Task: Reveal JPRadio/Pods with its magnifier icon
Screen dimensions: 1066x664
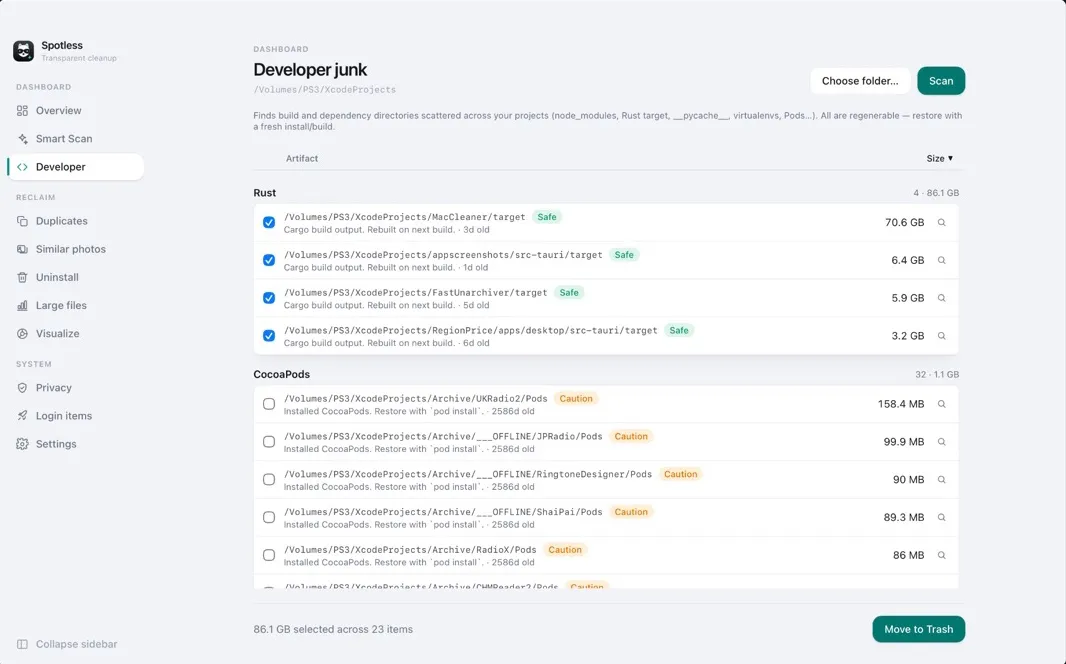Action: click(x=942, y=442)
